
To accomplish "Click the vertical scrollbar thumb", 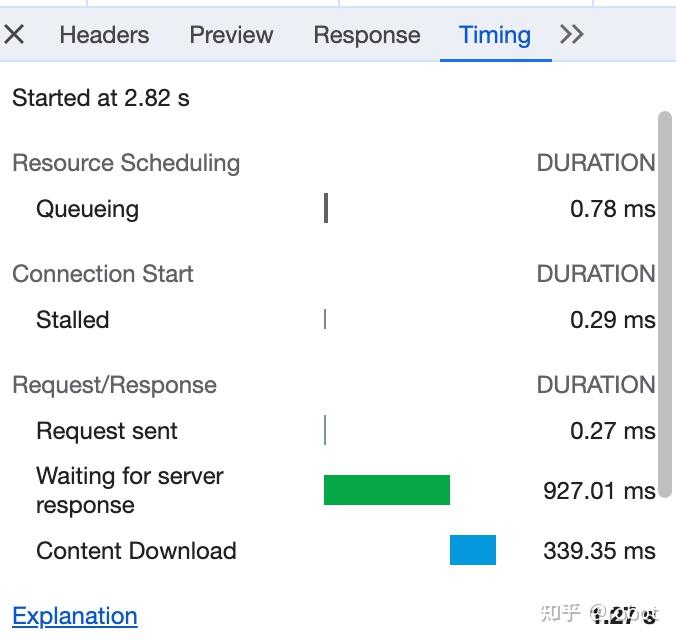I will (665, 304).
